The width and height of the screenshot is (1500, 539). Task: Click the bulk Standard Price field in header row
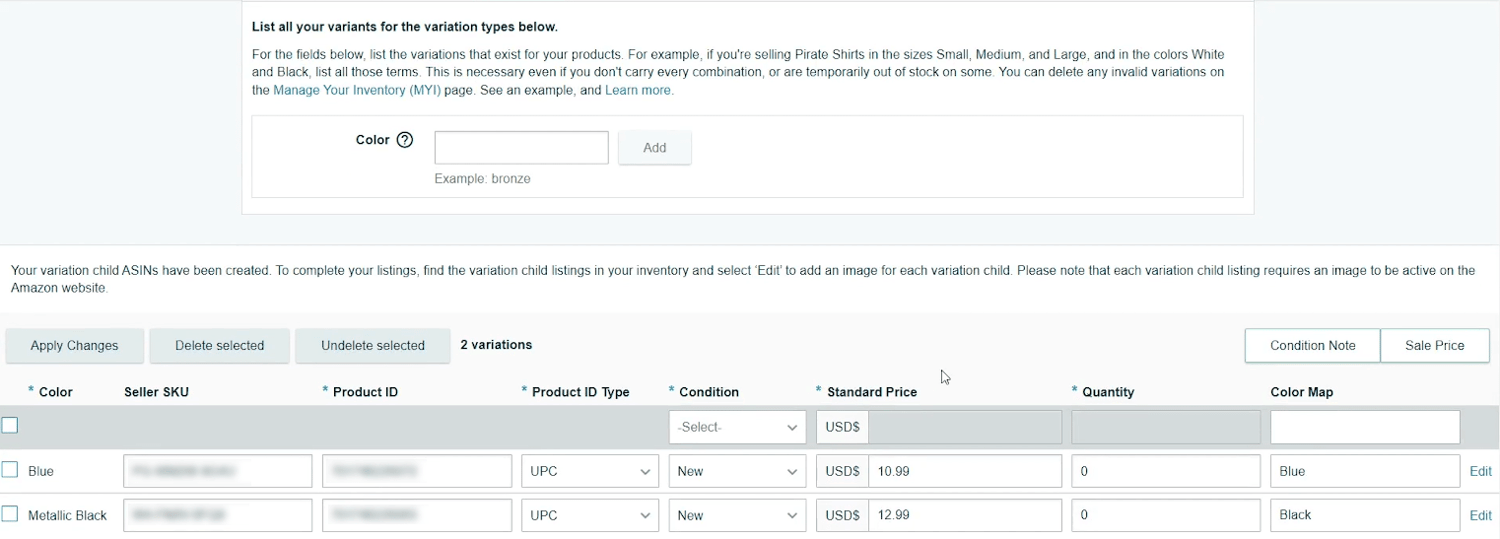(965, 427)
